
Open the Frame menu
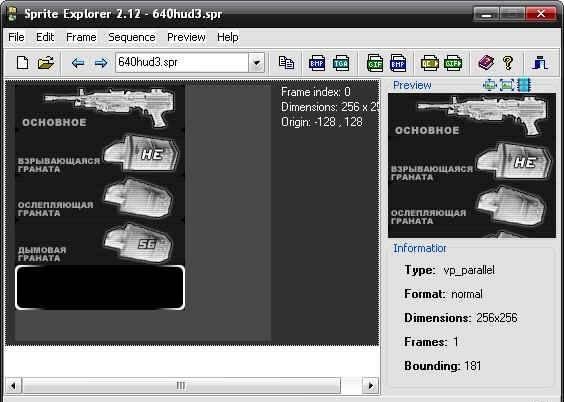click(81, 37)
